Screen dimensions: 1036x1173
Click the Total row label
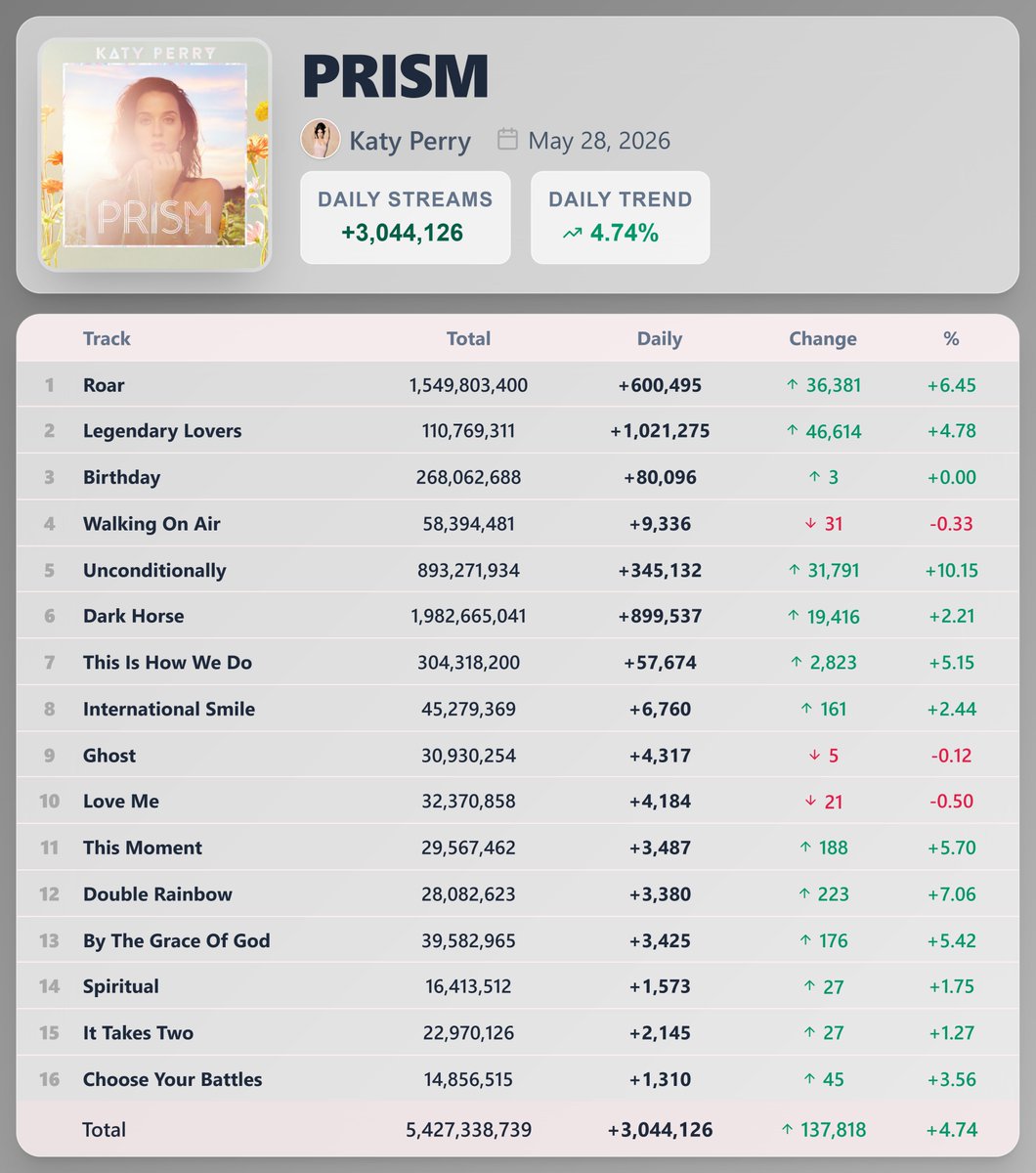104,1130
